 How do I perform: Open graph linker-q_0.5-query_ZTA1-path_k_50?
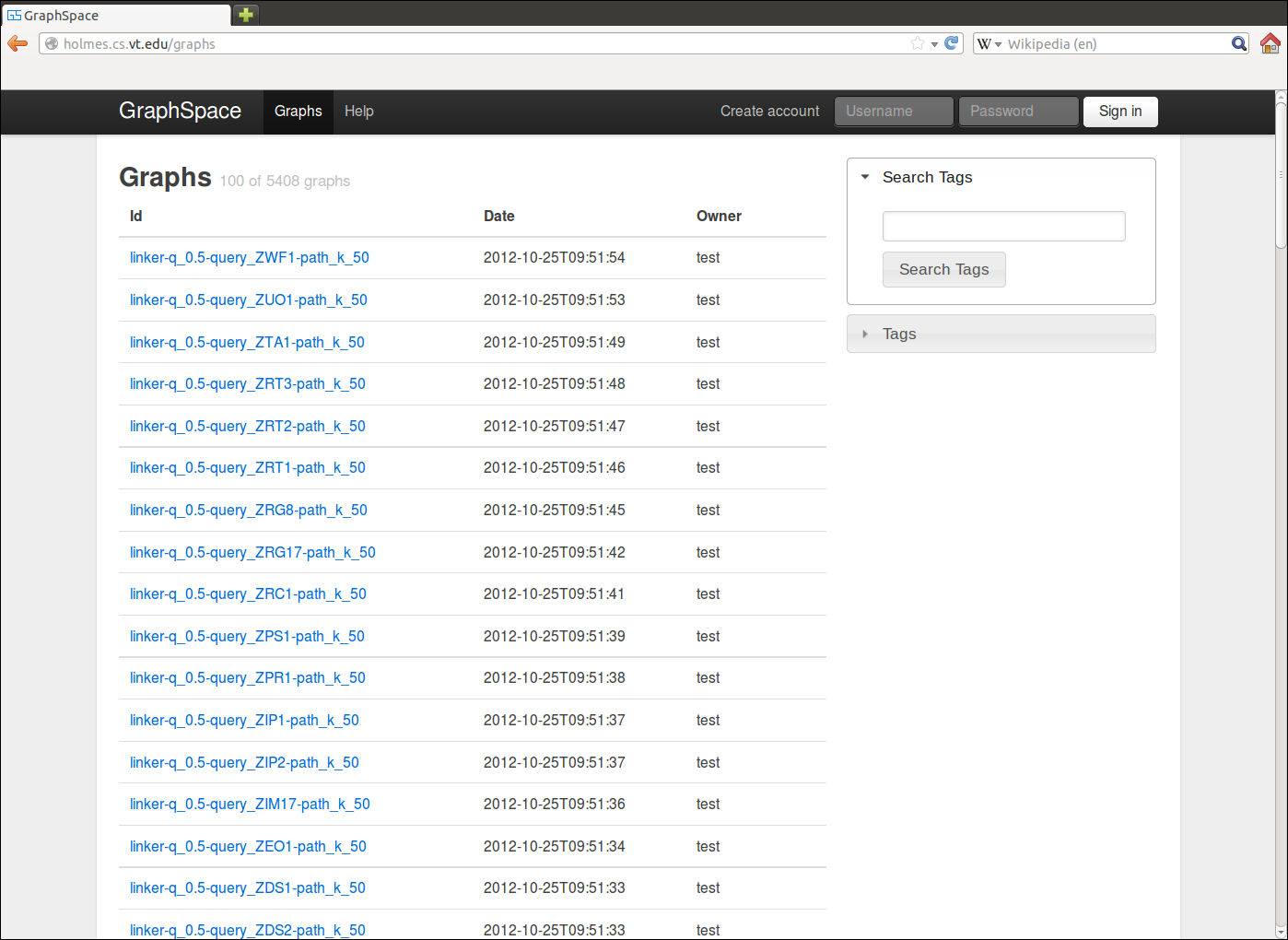pyautogui.click(x=247, y=343)
